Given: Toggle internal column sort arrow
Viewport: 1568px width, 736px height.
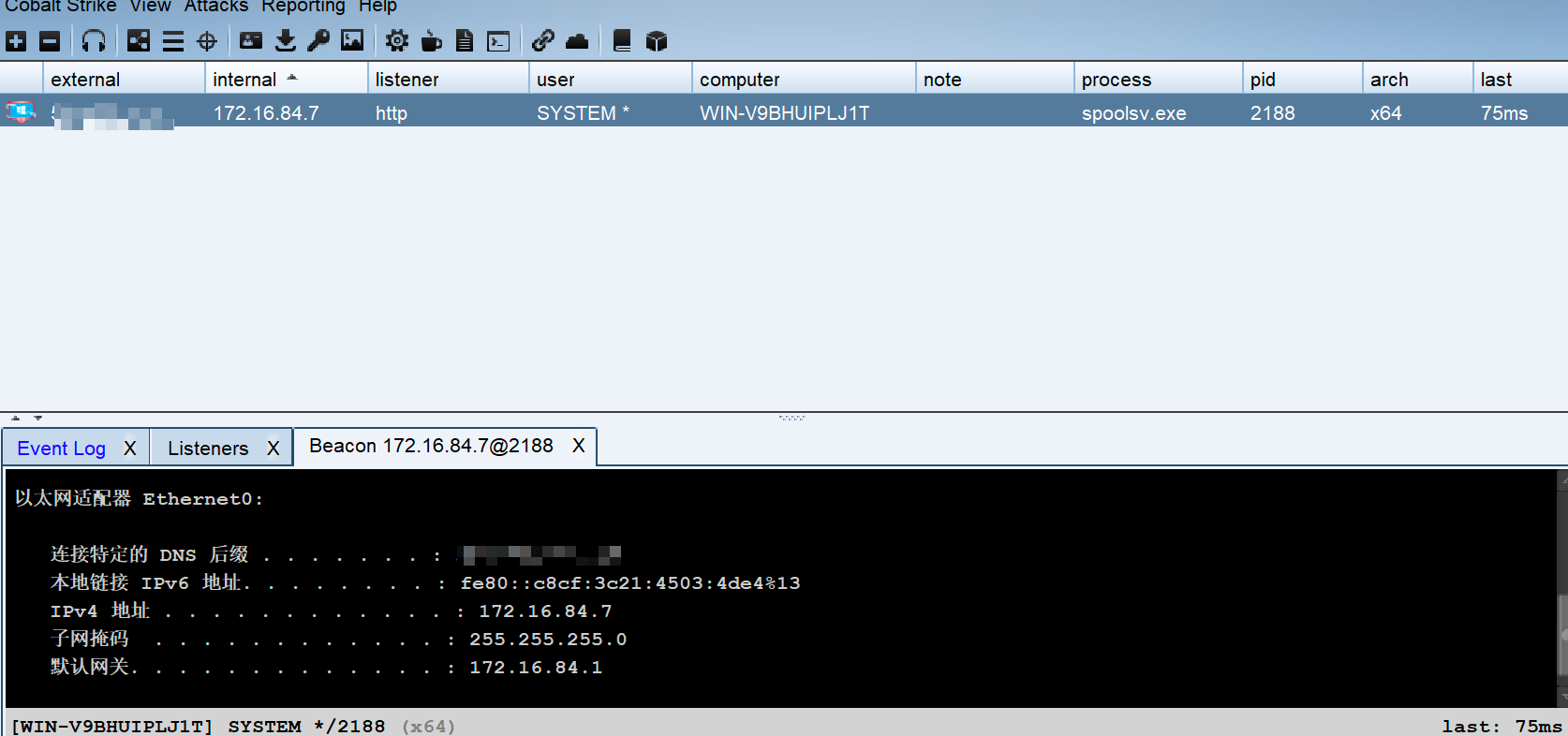Looking at the screenshot, I should (292, 78).
